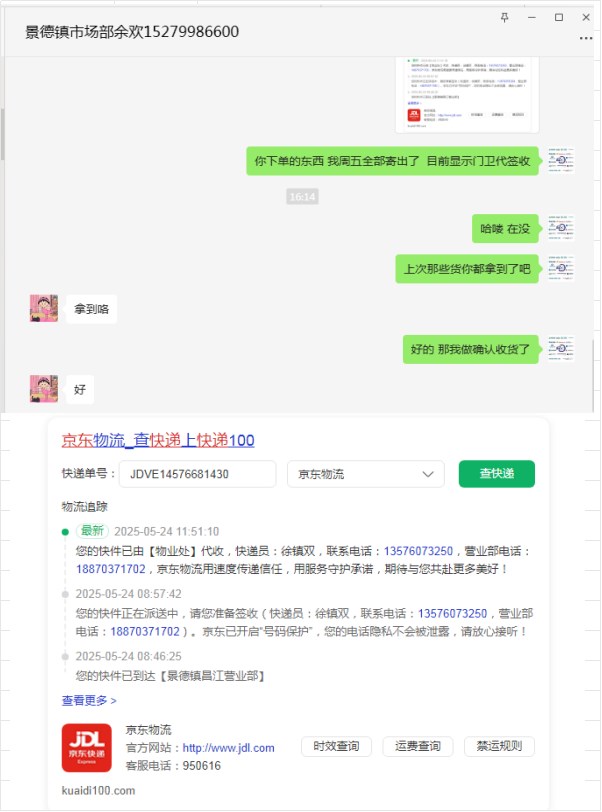Focus the 快递单号 tracking number field

[x=197, y=474]
